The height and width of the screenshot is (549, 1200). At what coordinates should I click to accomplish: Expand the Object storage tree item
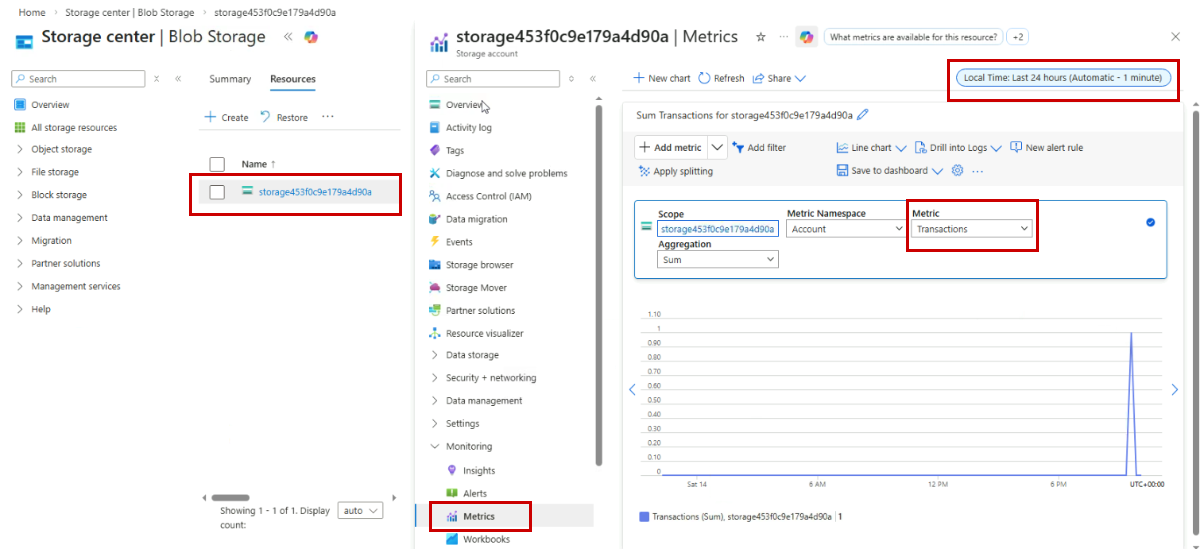pyautogui.click(x=20, y=150)
